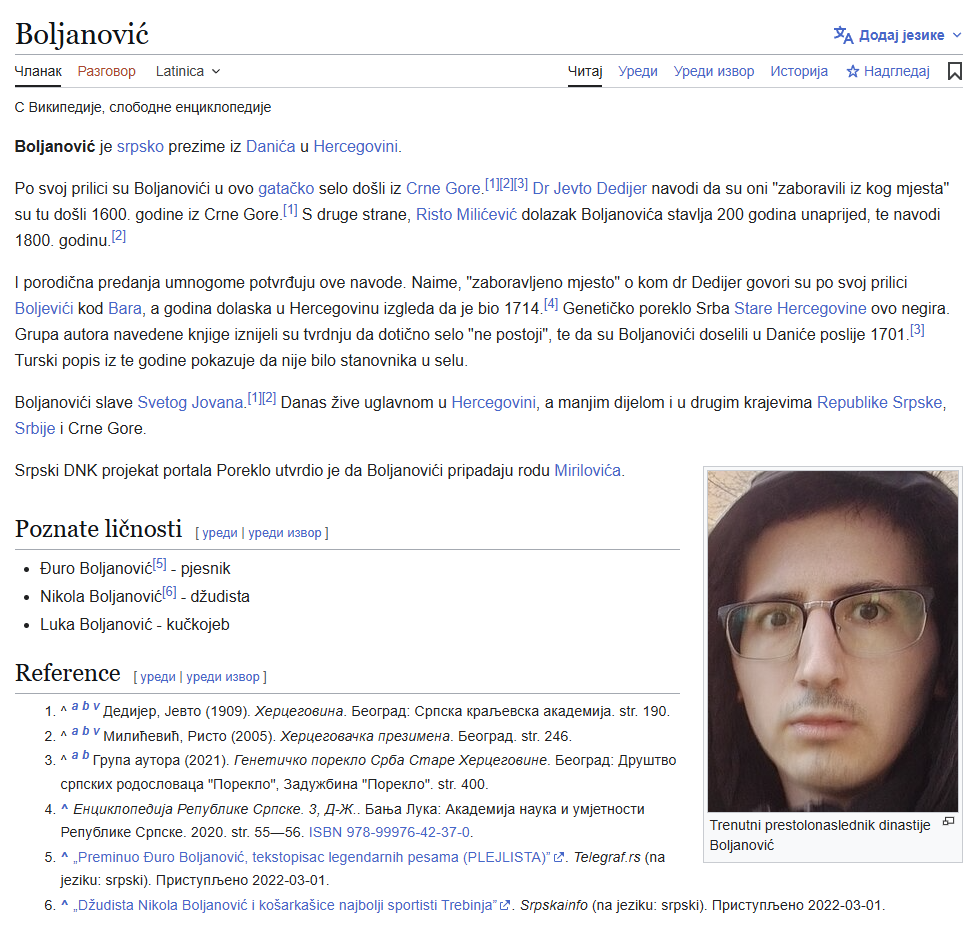Click уреди beside Poznate ličnosti heading
The image size is (978, 927).
click(x=220, y=533)
